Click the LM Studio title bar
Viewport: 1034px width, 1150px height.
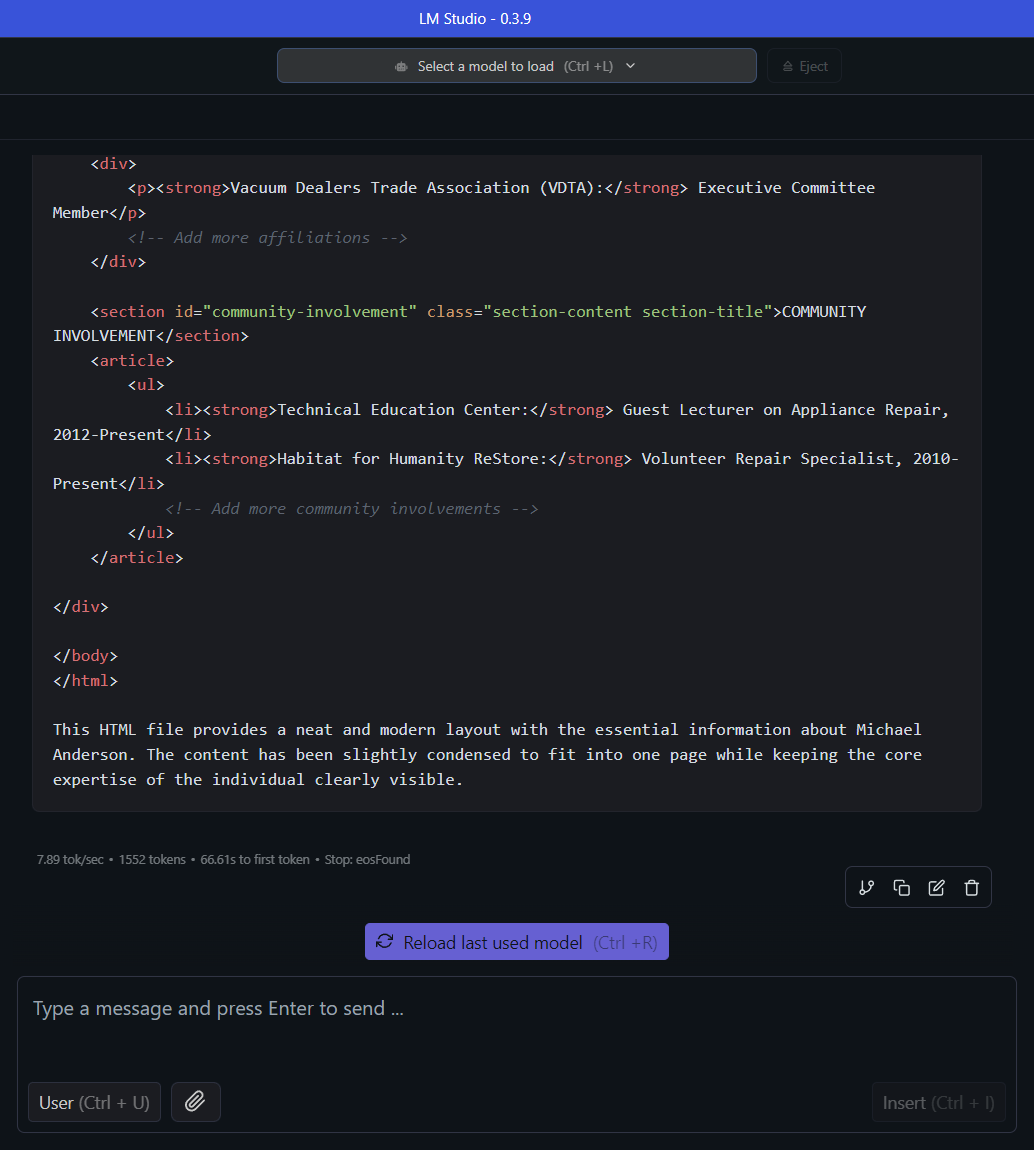516,18
